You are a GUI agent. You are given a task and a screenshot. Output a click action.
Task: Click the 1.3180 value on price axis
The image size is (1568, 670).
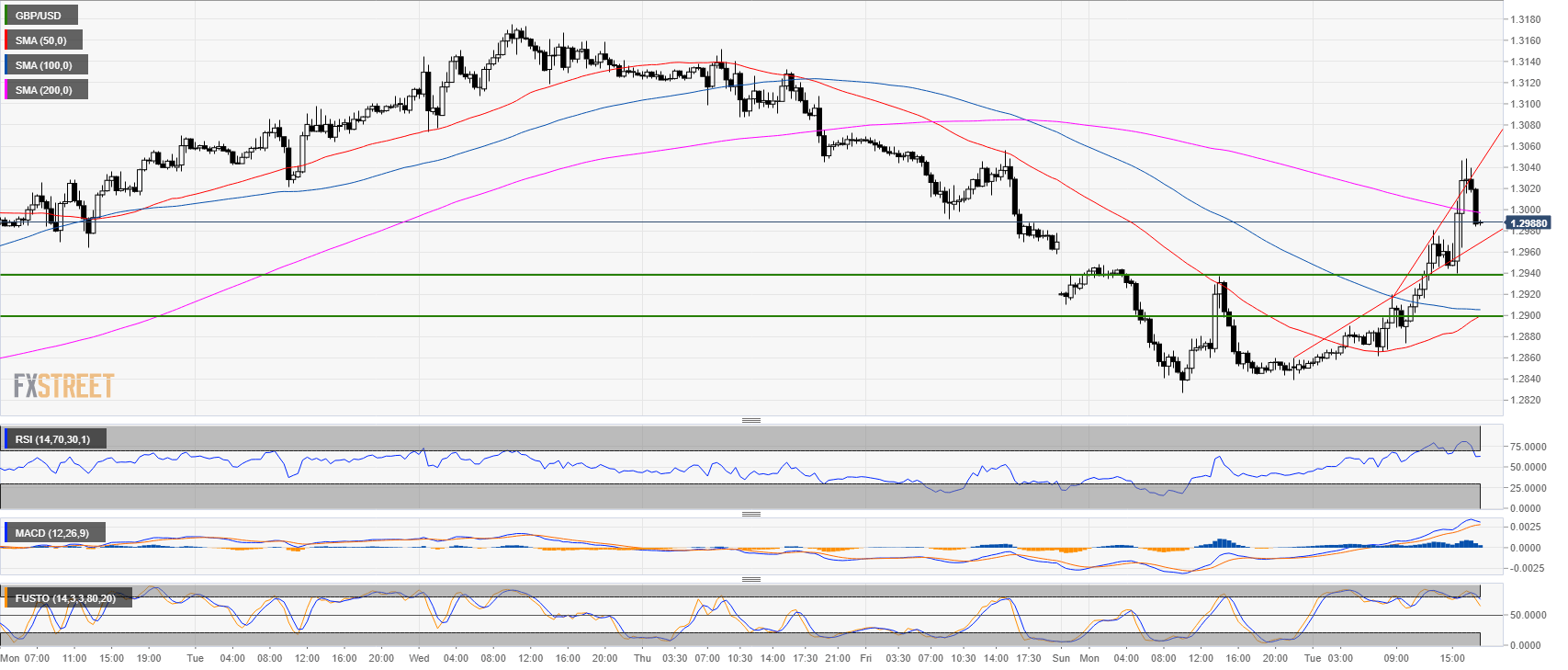pos(1526,19)
